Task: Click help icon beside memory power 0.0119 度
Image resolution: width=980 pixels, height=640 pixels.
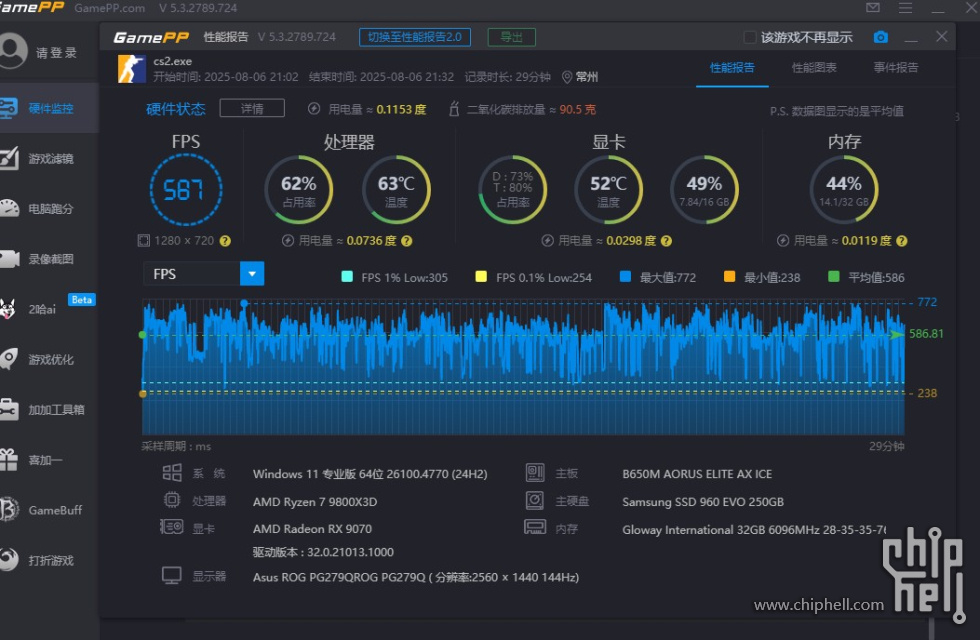Action: click(x=901, y=241)
